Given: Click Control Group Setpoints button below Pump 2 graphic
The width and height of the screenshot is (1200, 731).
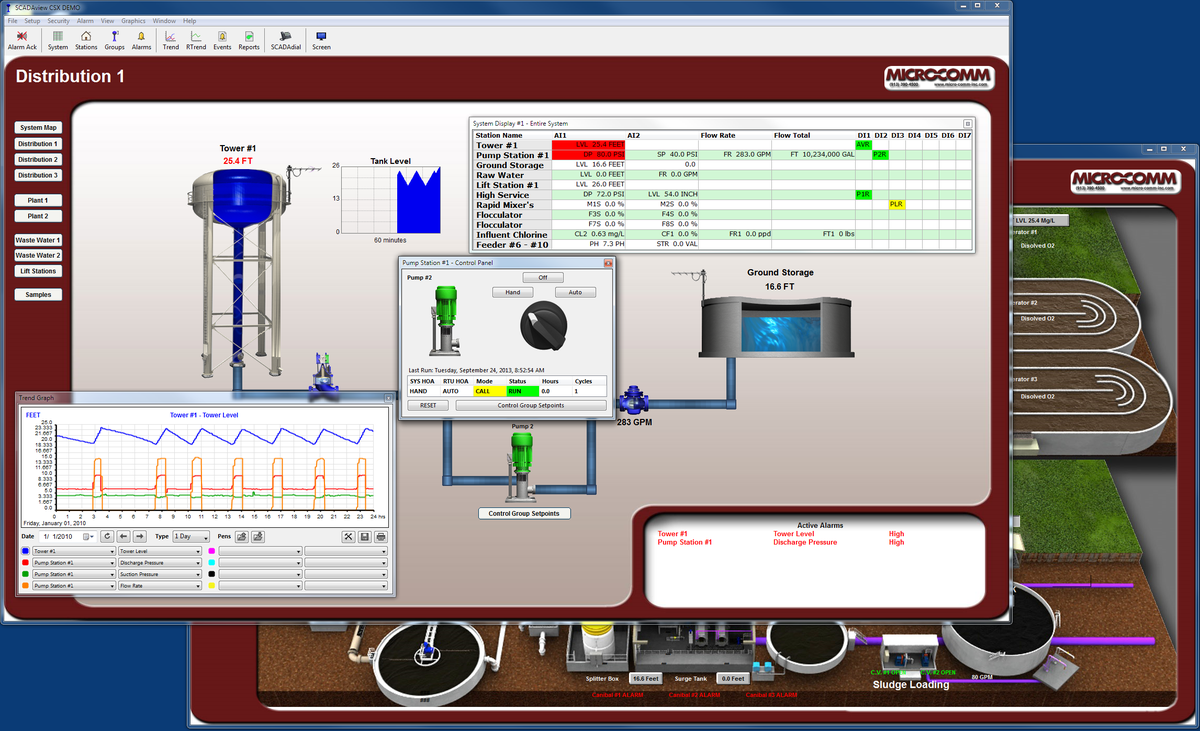Looking at the screenshot, I should pos(524,513).
